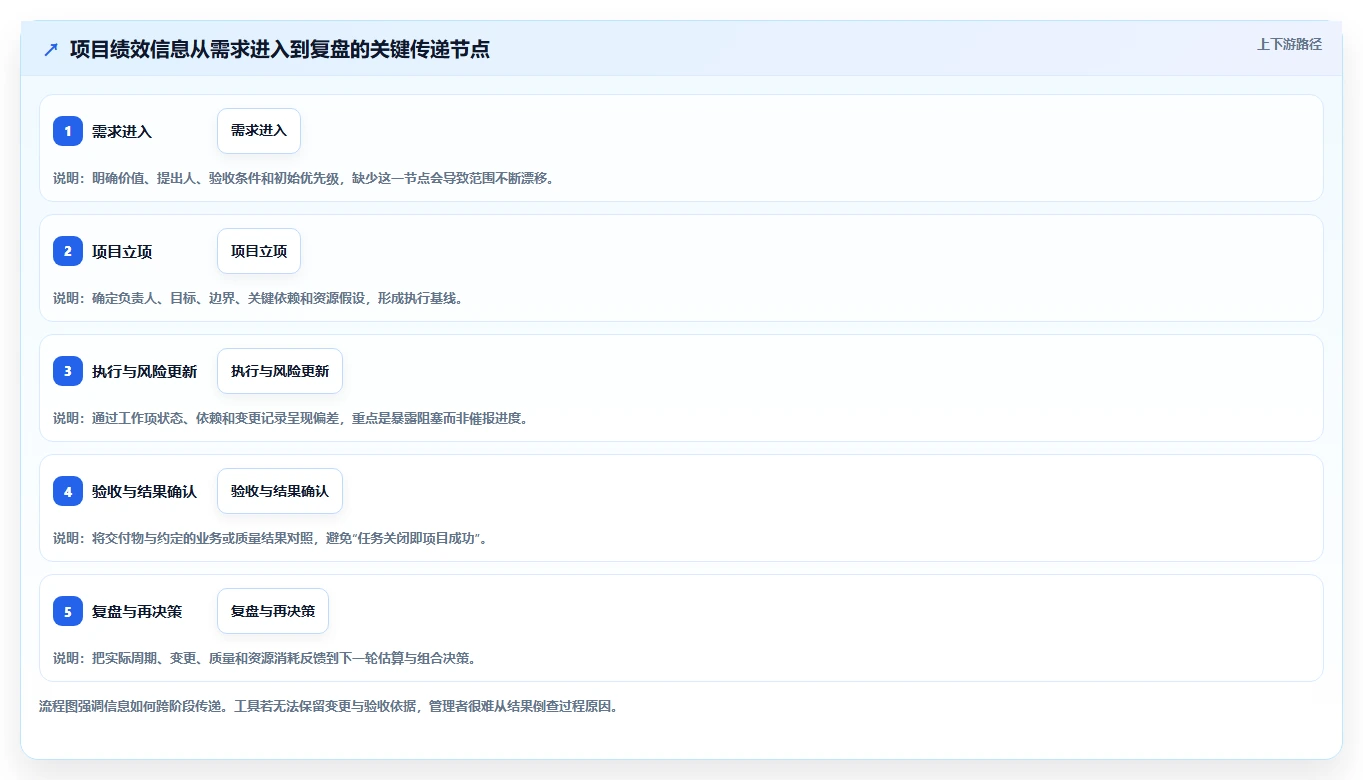Click the description starting 说明：通过工作项状态
1363x780 pixels.
[x=290, y=418]
